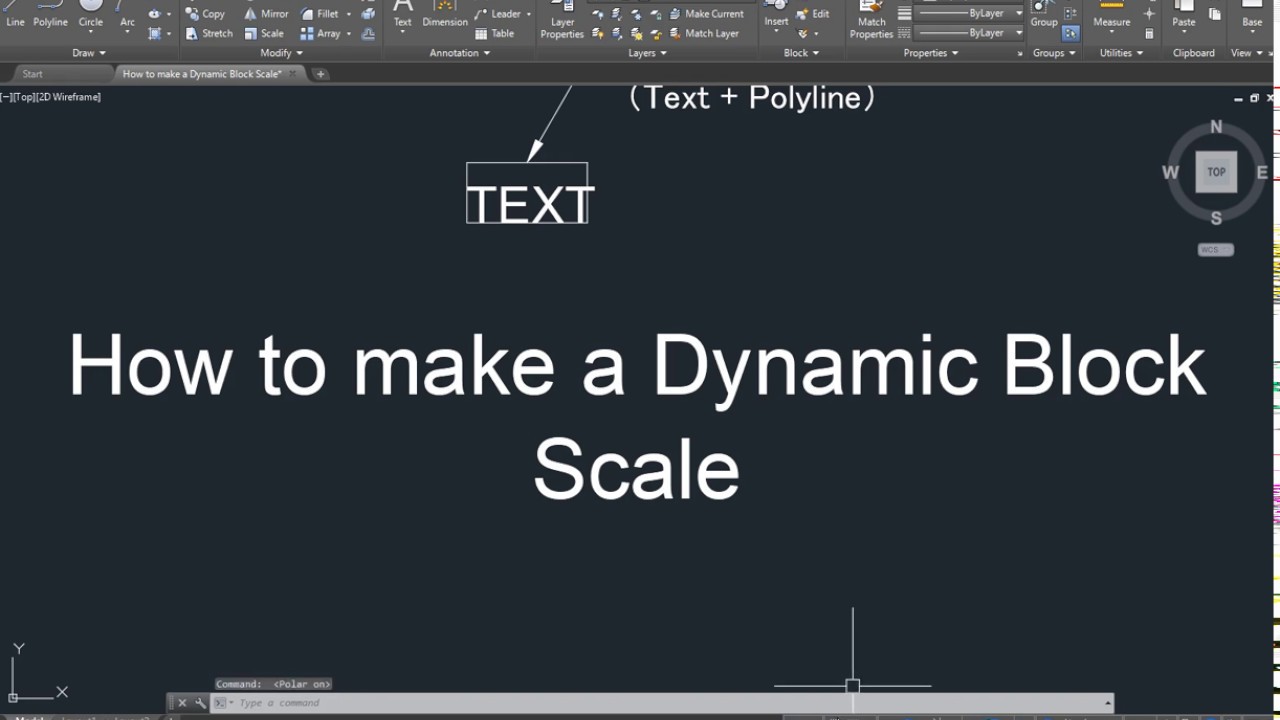The height and width of the screenshot is (720, 1280).
Task: Click the block Edit tool
Action: pyautogui.click(x=813, y=14)
